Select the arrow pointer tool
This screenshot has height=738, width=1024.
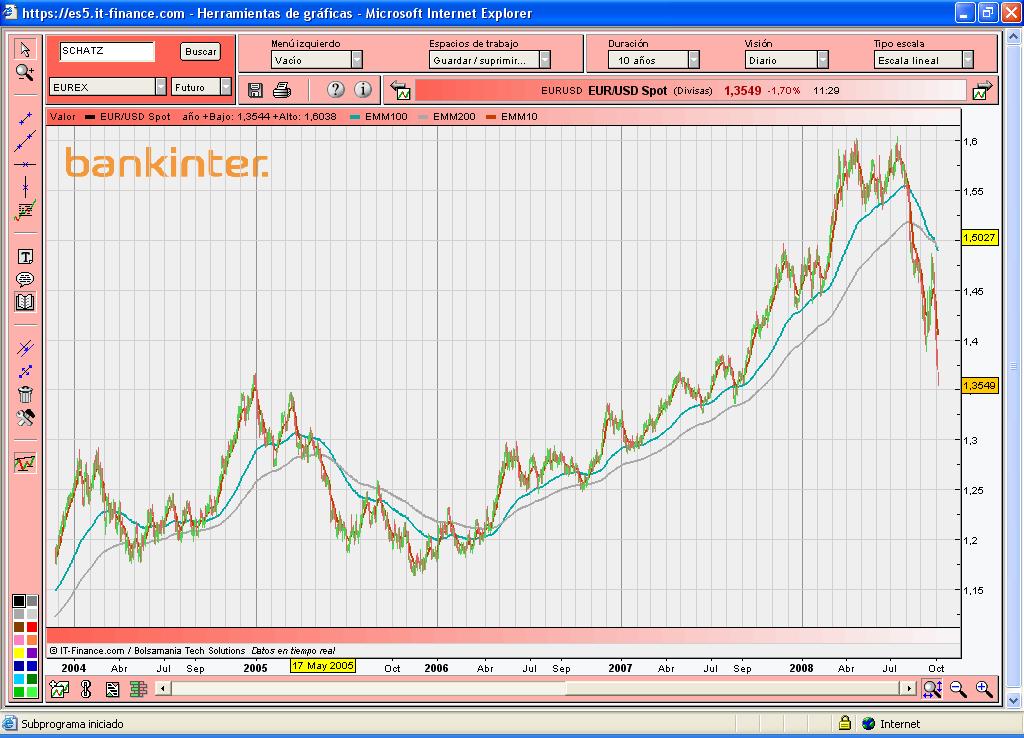click(25, 50)
